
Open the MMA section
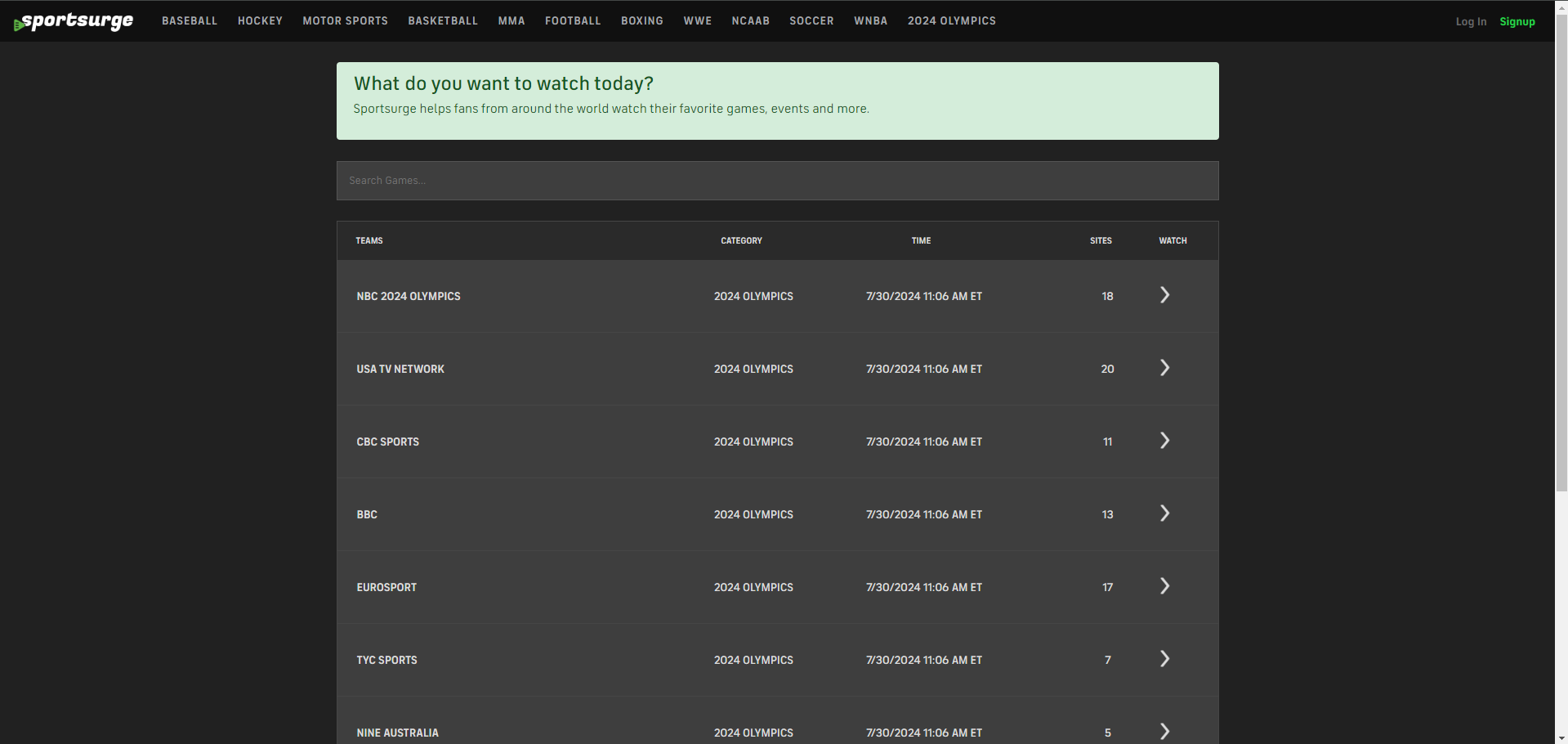(x=511, y=20)
